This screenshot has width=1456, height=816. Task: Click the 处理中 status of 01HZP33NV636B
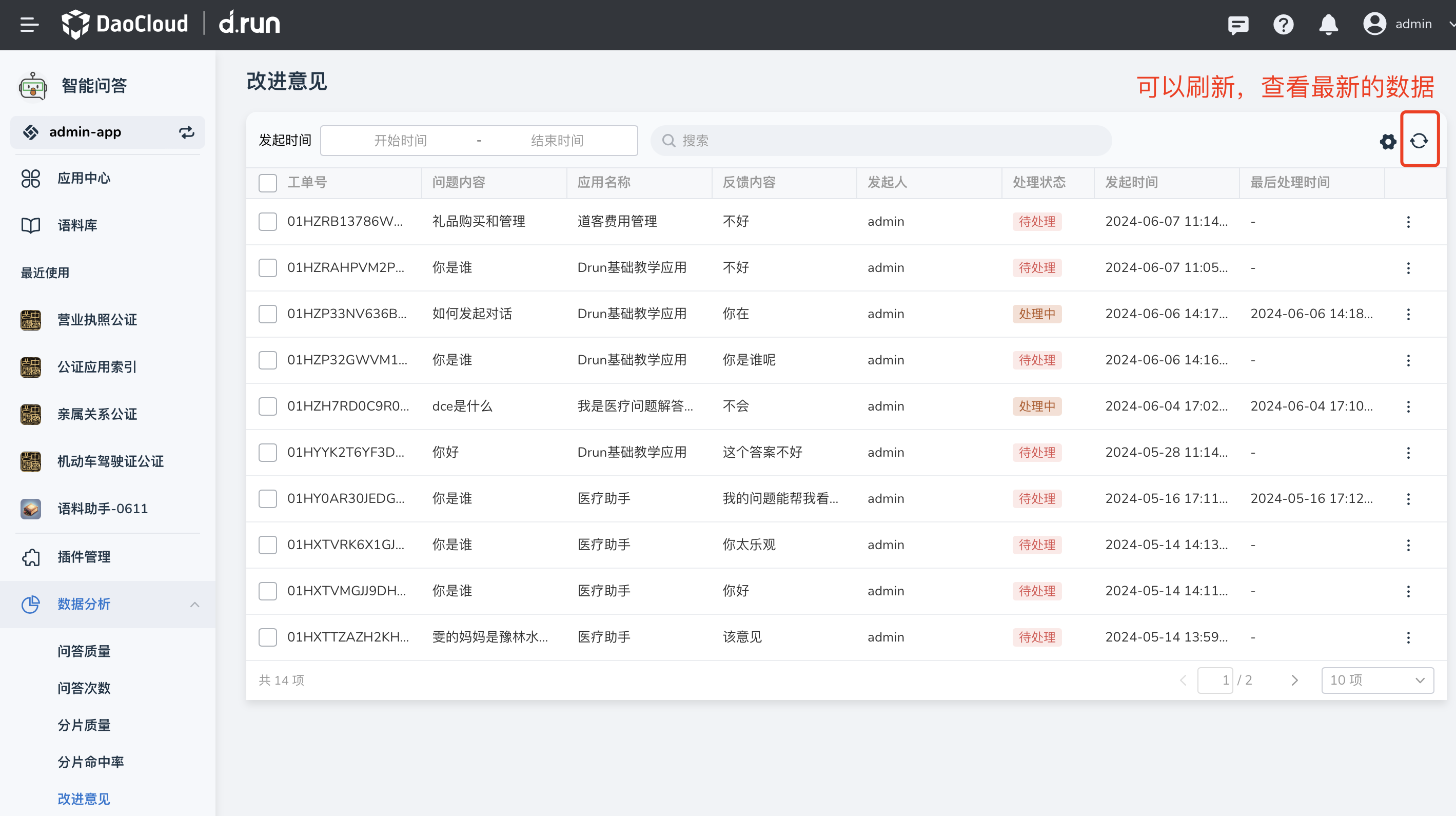click(x=1037, y=314)
